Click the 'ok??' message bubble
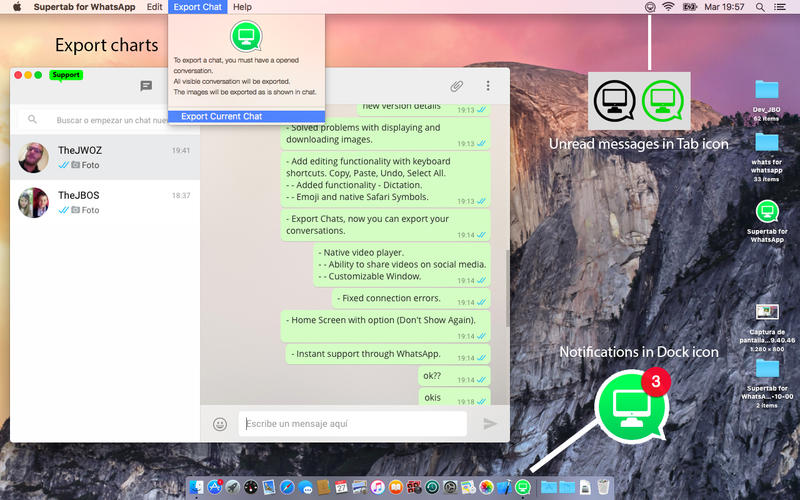Screen dimensions: 800x500 click(x=454, y=376)
